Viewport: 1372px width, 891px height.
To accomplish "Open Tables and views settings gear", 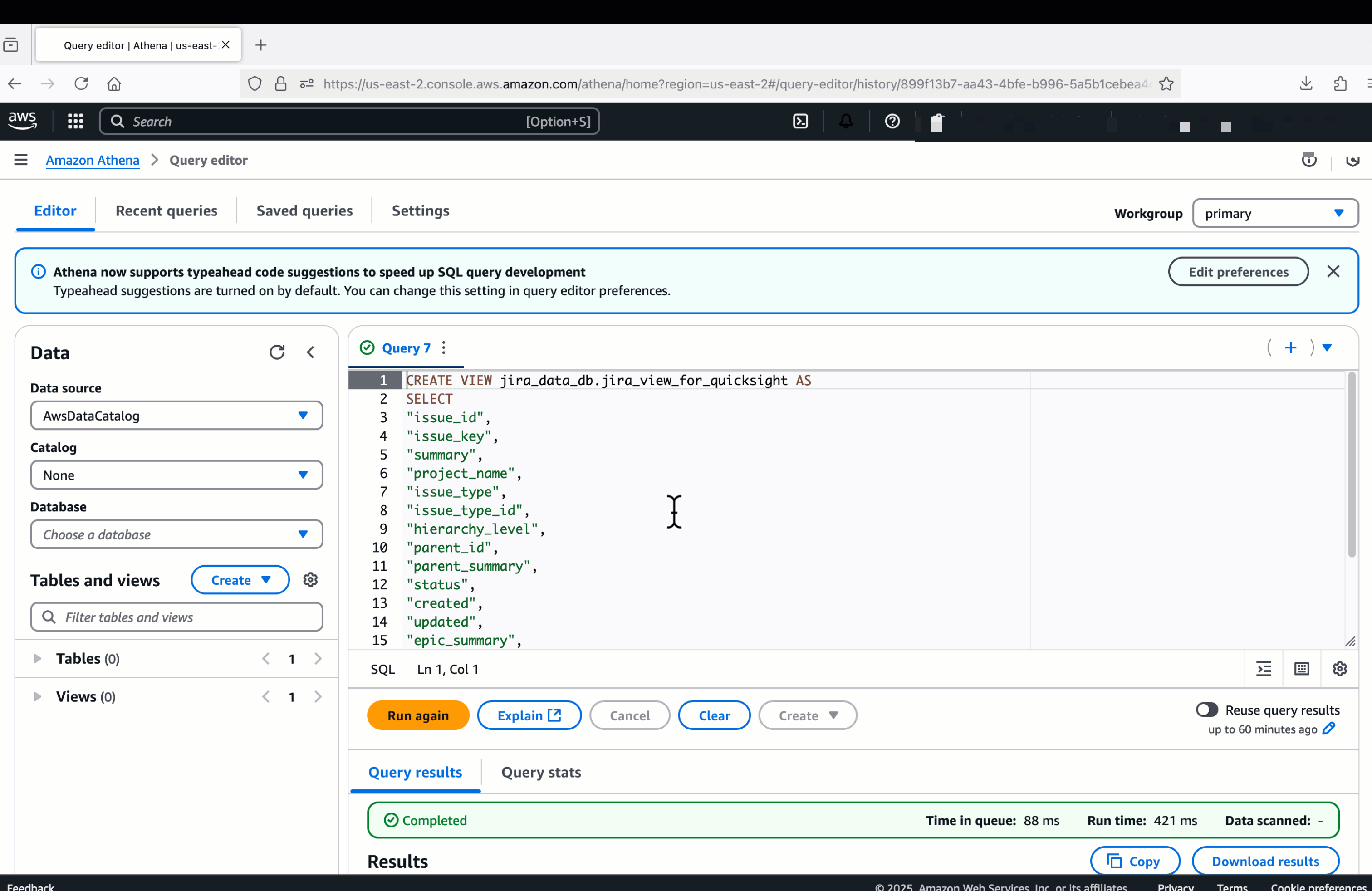I will coord(311,580).
